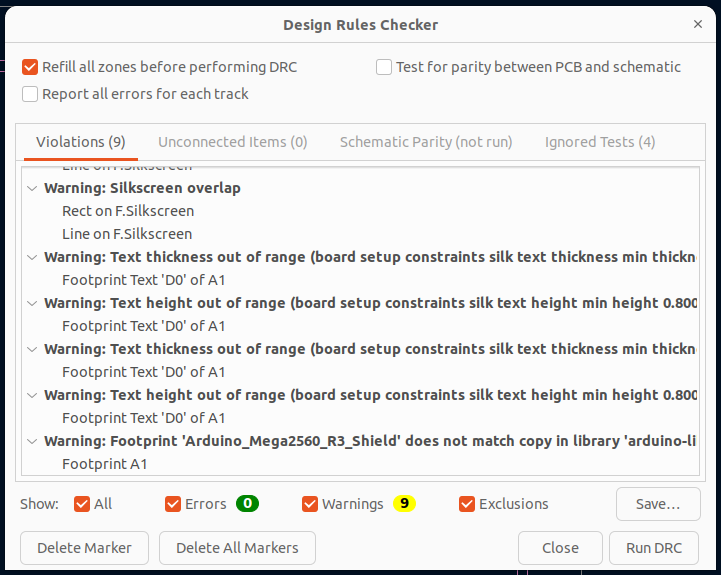The height and width of the screenshot is (575, 721).
Task: Click the Save... report button
Action: coord(657,504)
